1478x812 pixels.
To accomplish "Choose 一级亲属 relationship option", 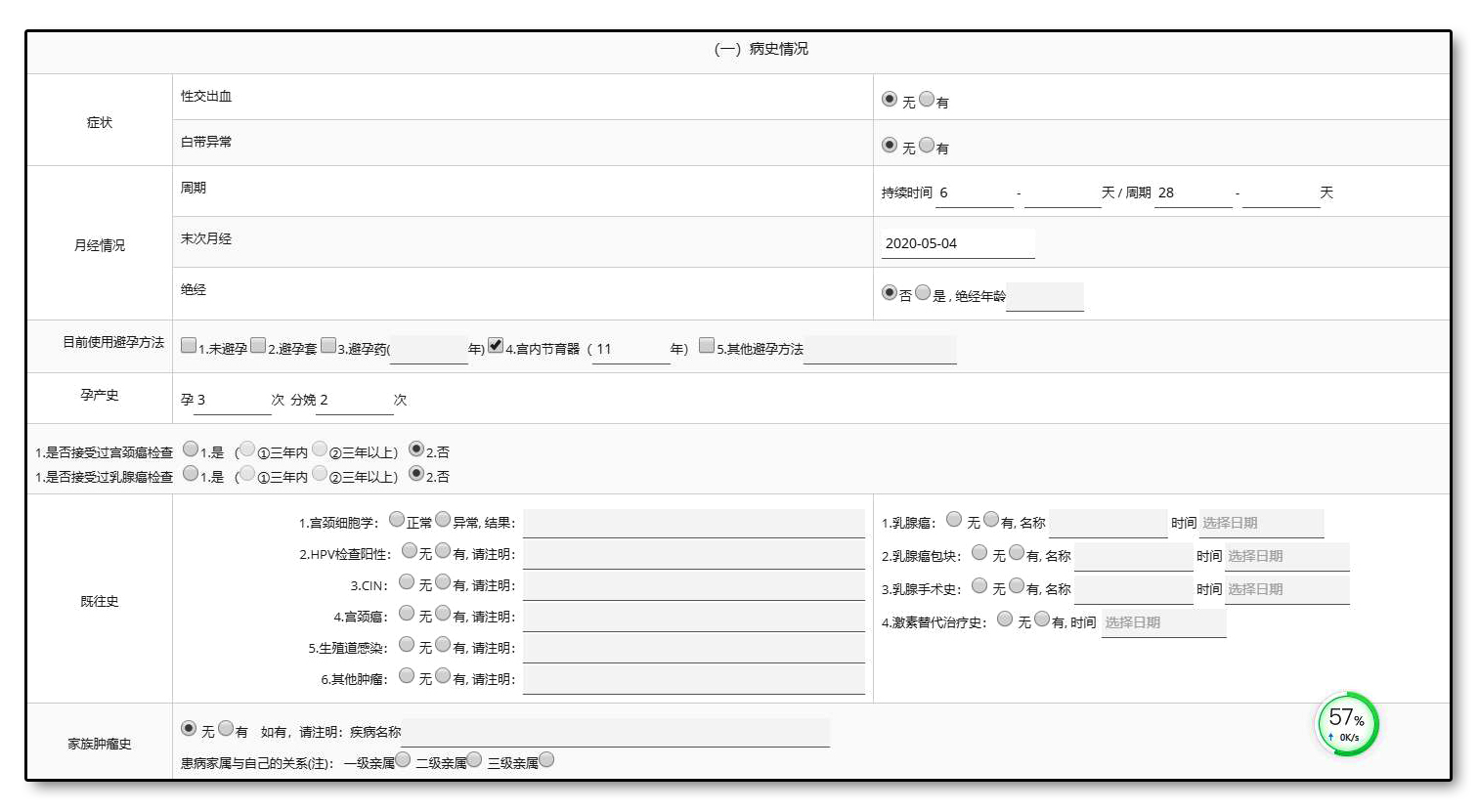I will 403,759.
